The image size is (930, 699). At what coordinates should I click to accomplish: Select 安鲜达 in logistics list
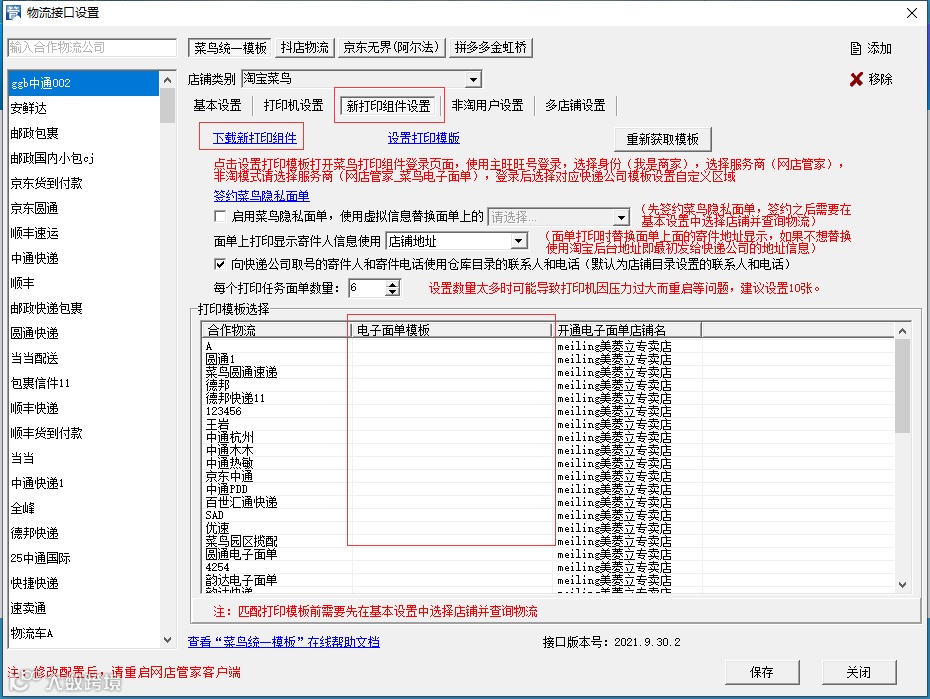click(83, 108)
